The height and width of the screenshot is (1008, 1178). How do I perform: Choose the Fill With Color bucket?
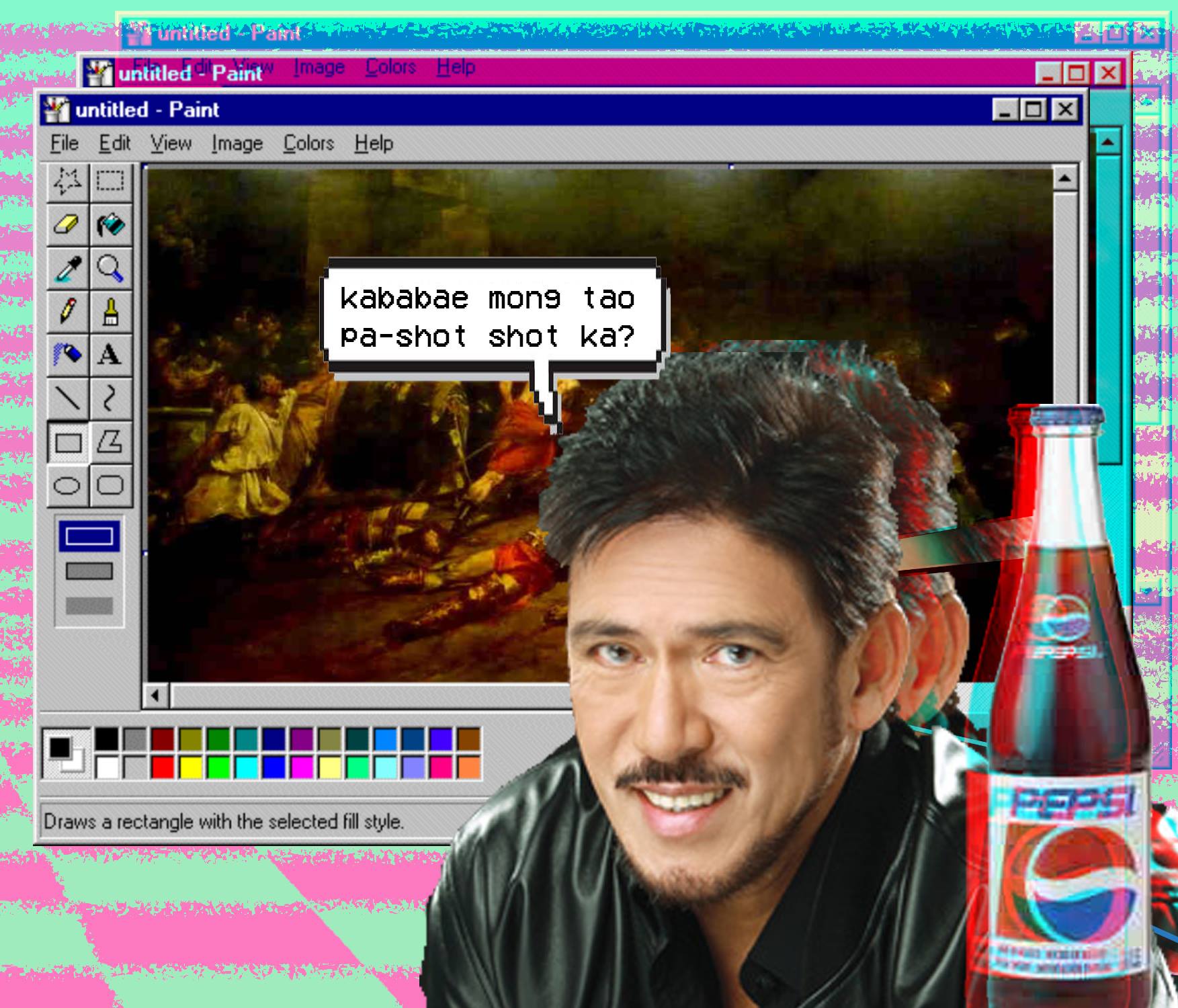point(110,225)
